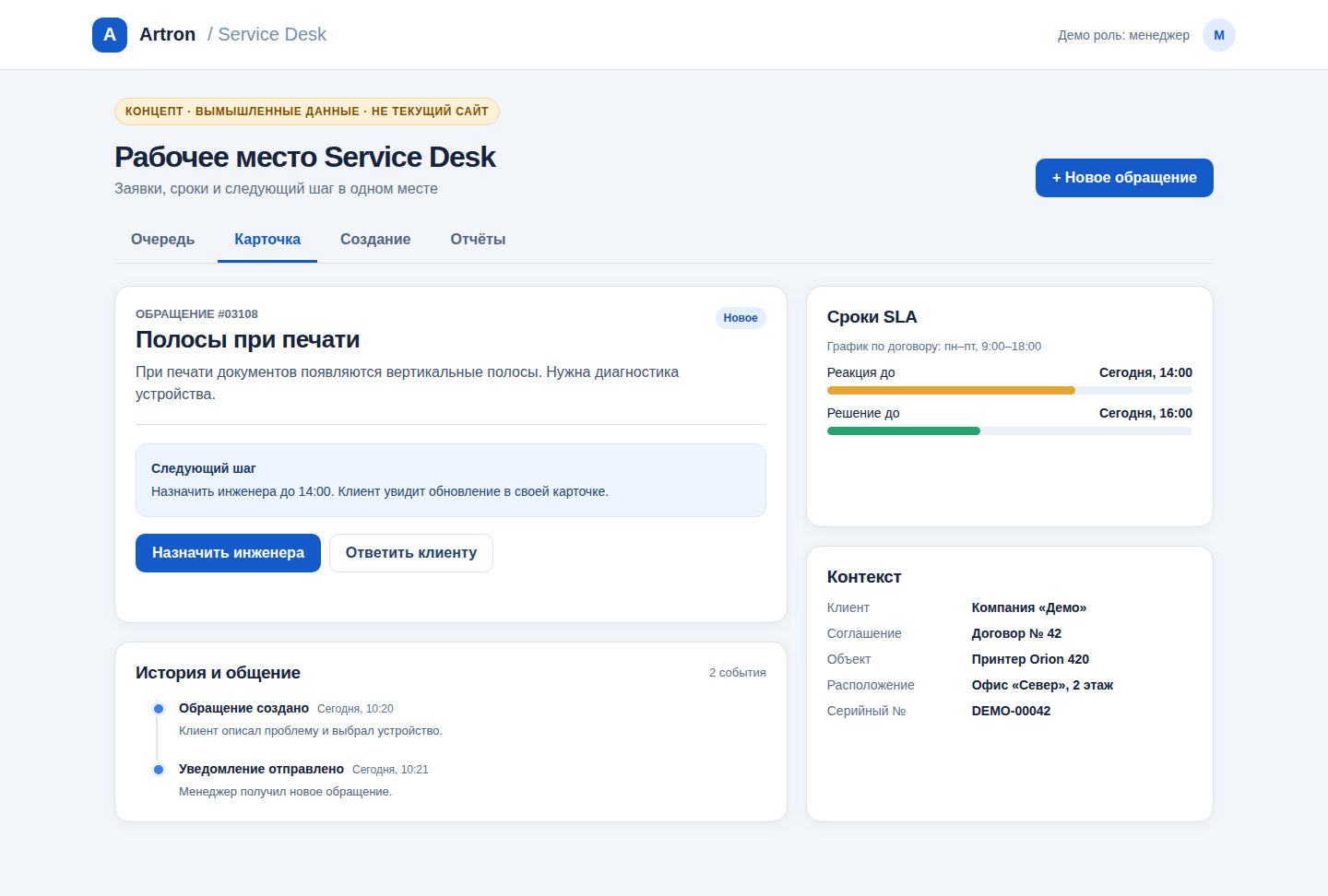Screen dimensions: 1328x896
Task: Click the ОБРАЩЕНИЕ #03108 label
Action: (x=196, y=314)
